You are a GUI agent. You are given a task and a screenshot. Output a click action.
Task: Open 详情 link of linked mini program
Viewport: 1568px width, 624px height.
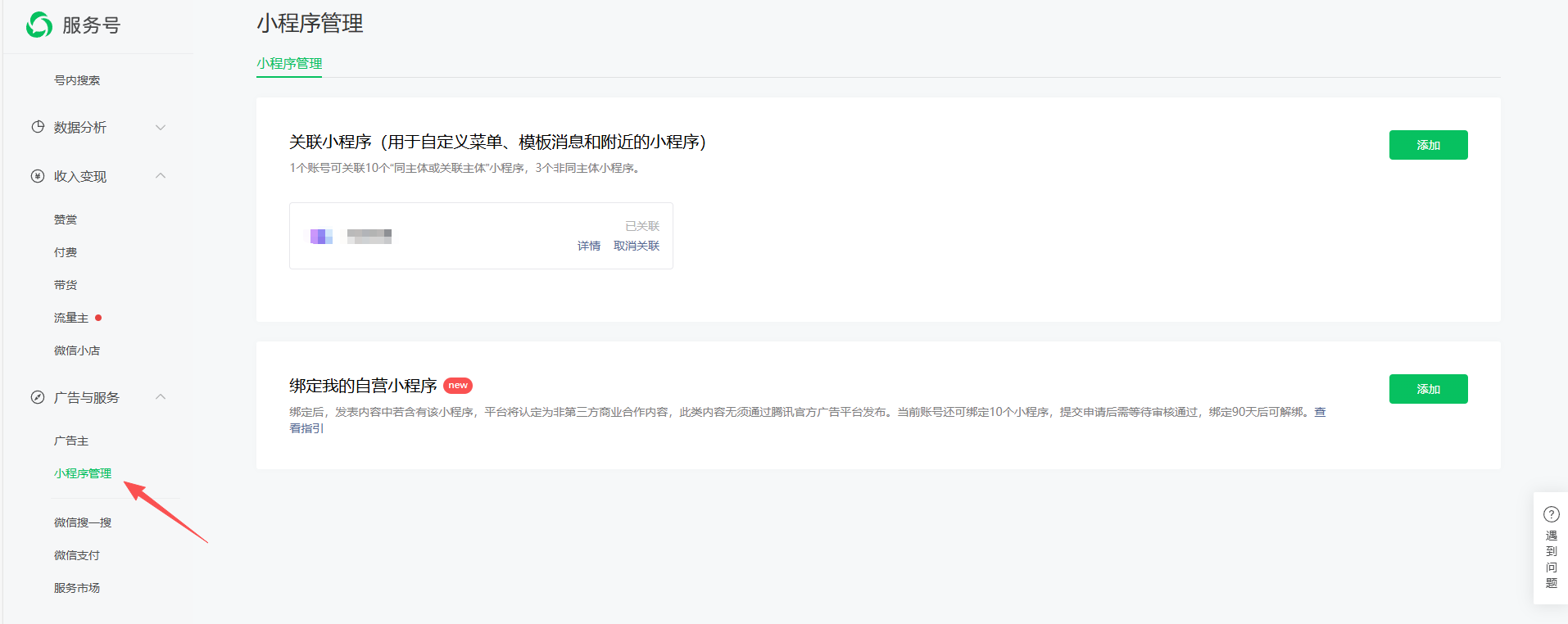588,246
